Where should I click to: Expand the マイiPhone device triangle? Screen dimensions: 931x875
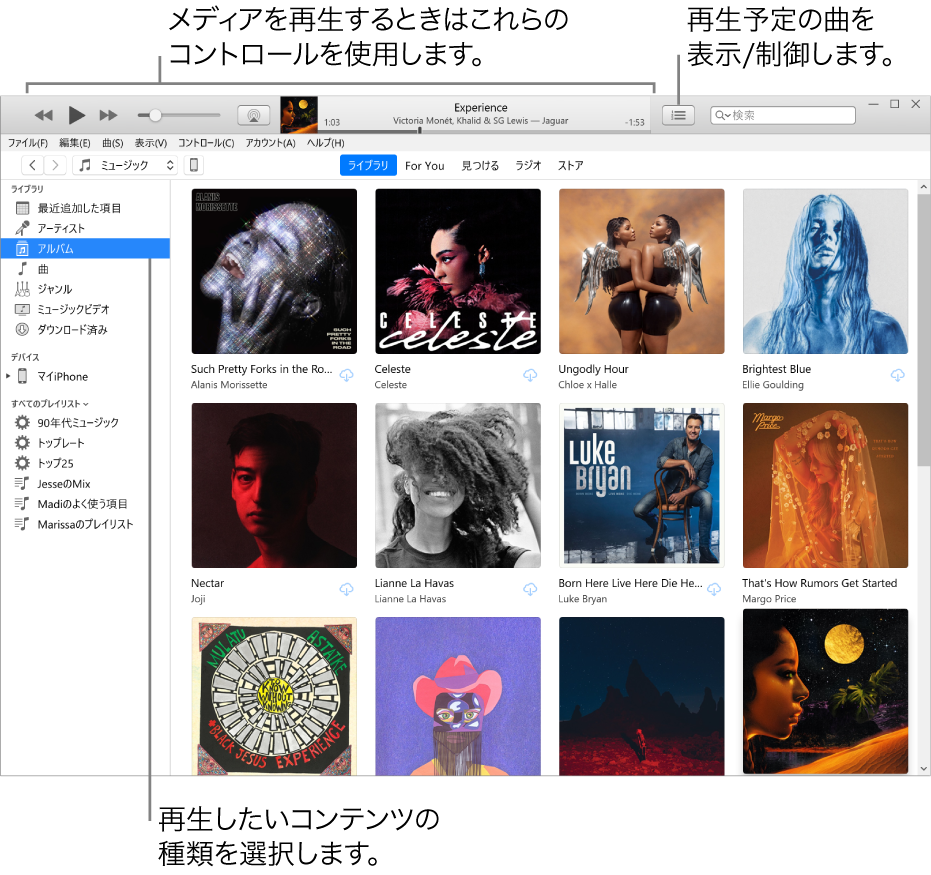[8, 376]
